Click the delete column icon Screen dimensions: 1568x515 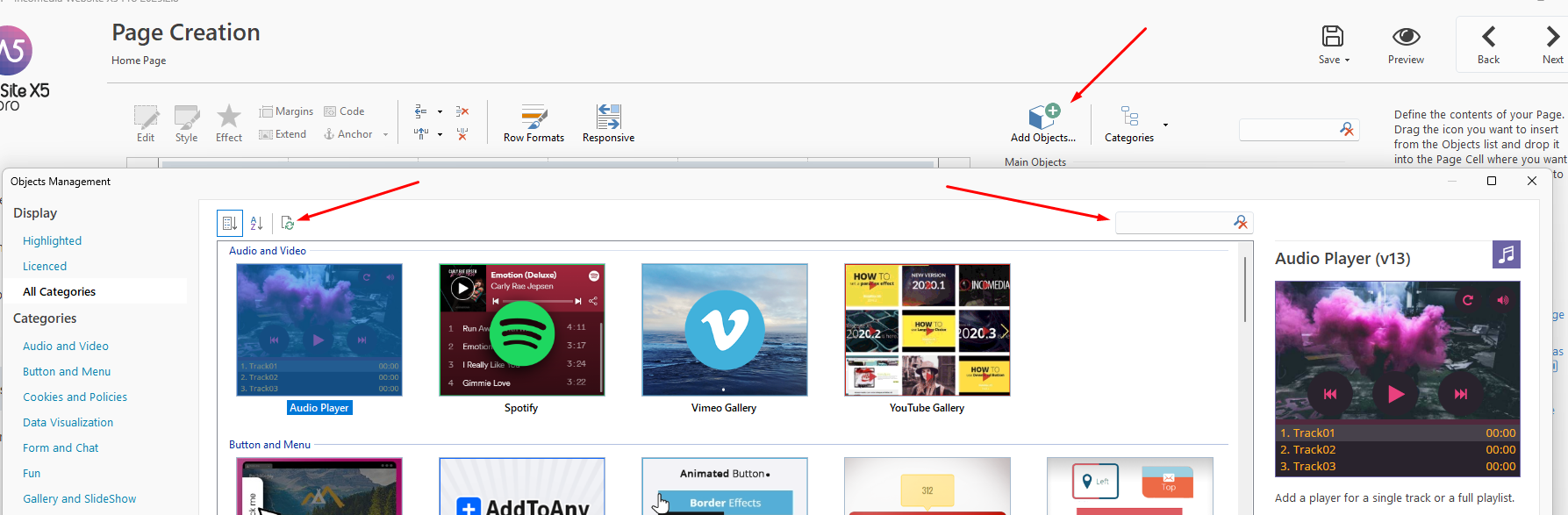[462, 134]
